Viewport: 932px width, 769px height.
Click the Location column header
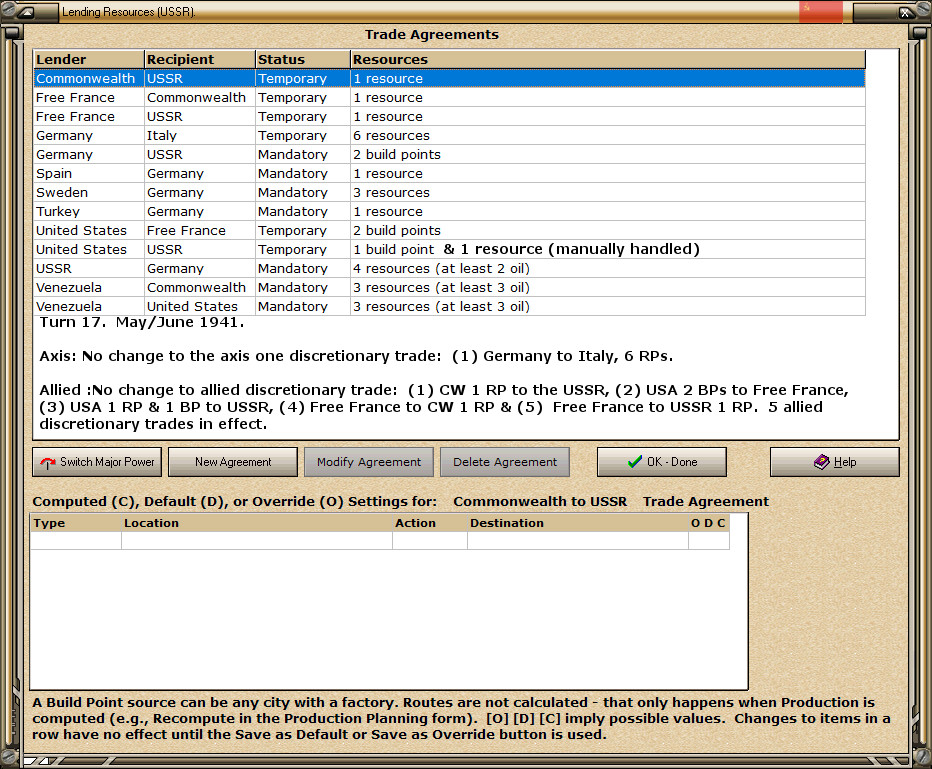(257, 523)
